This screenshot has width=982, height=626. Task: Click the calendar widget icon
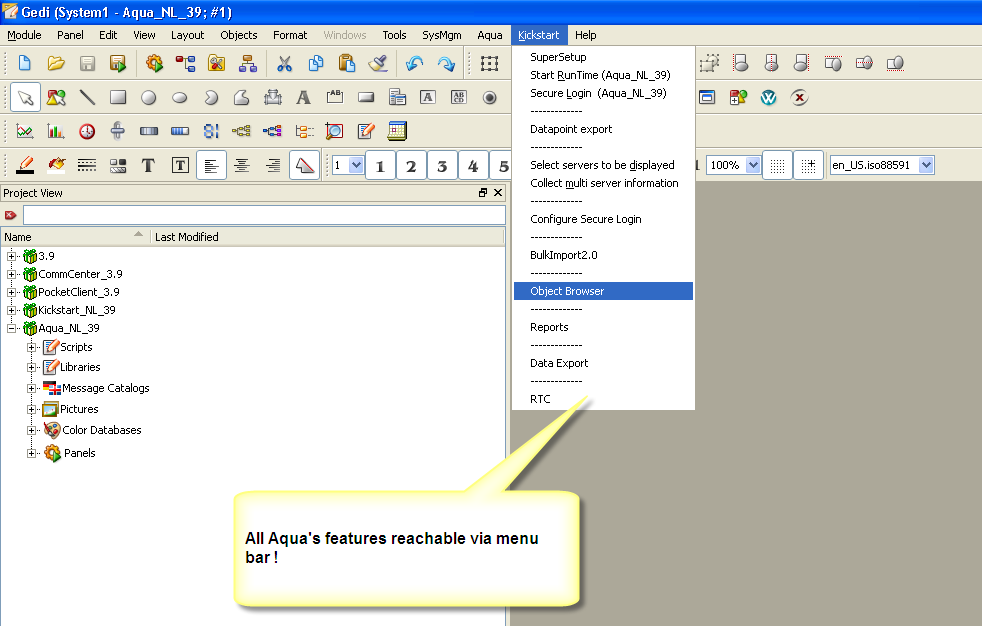click(x=397, y=131)
